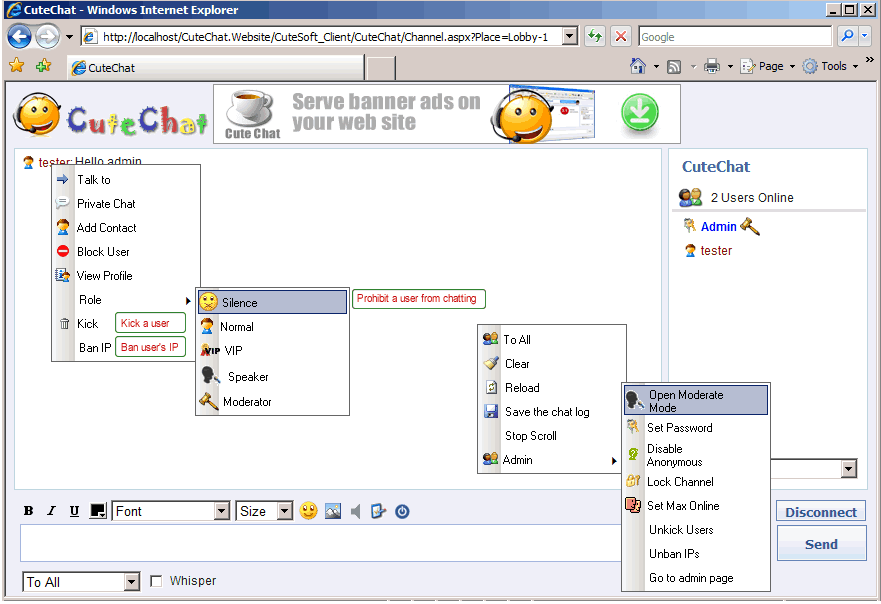
Task: Click the Favorites star icon
Action: click(17, 66)
